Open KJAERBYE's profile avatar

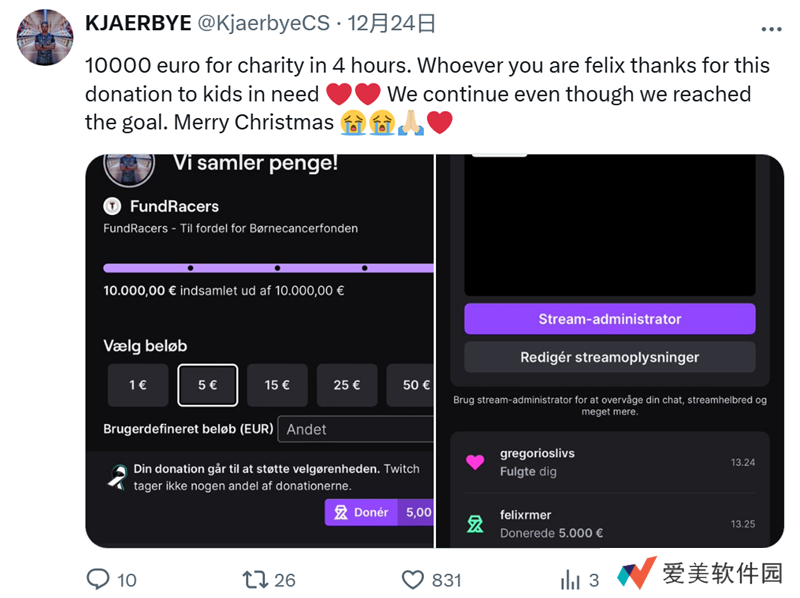pyautogui.click(x=44, y=37)
